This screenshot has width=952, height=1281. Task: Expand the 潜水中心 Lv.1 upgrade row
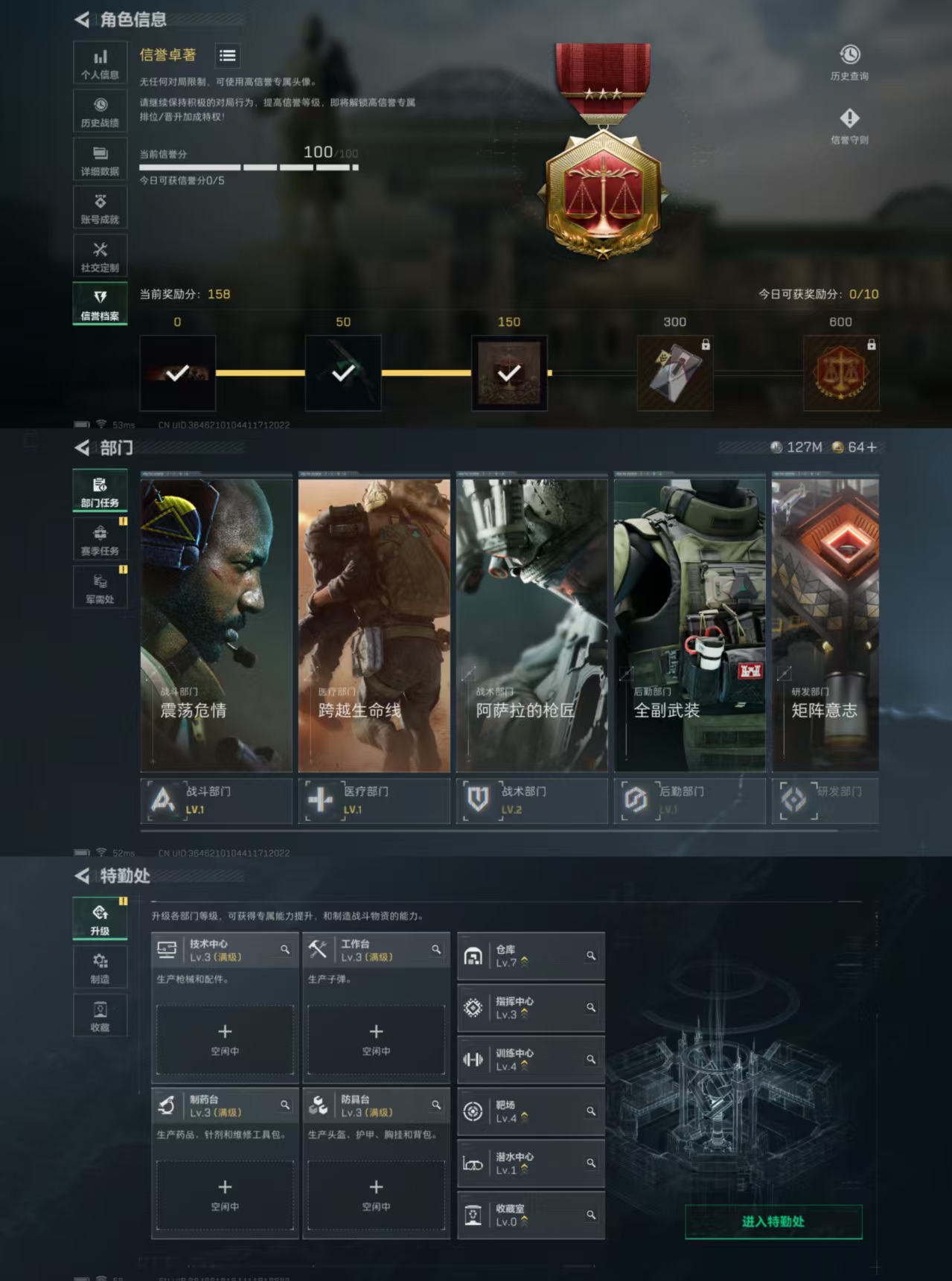coord(530,1163)
